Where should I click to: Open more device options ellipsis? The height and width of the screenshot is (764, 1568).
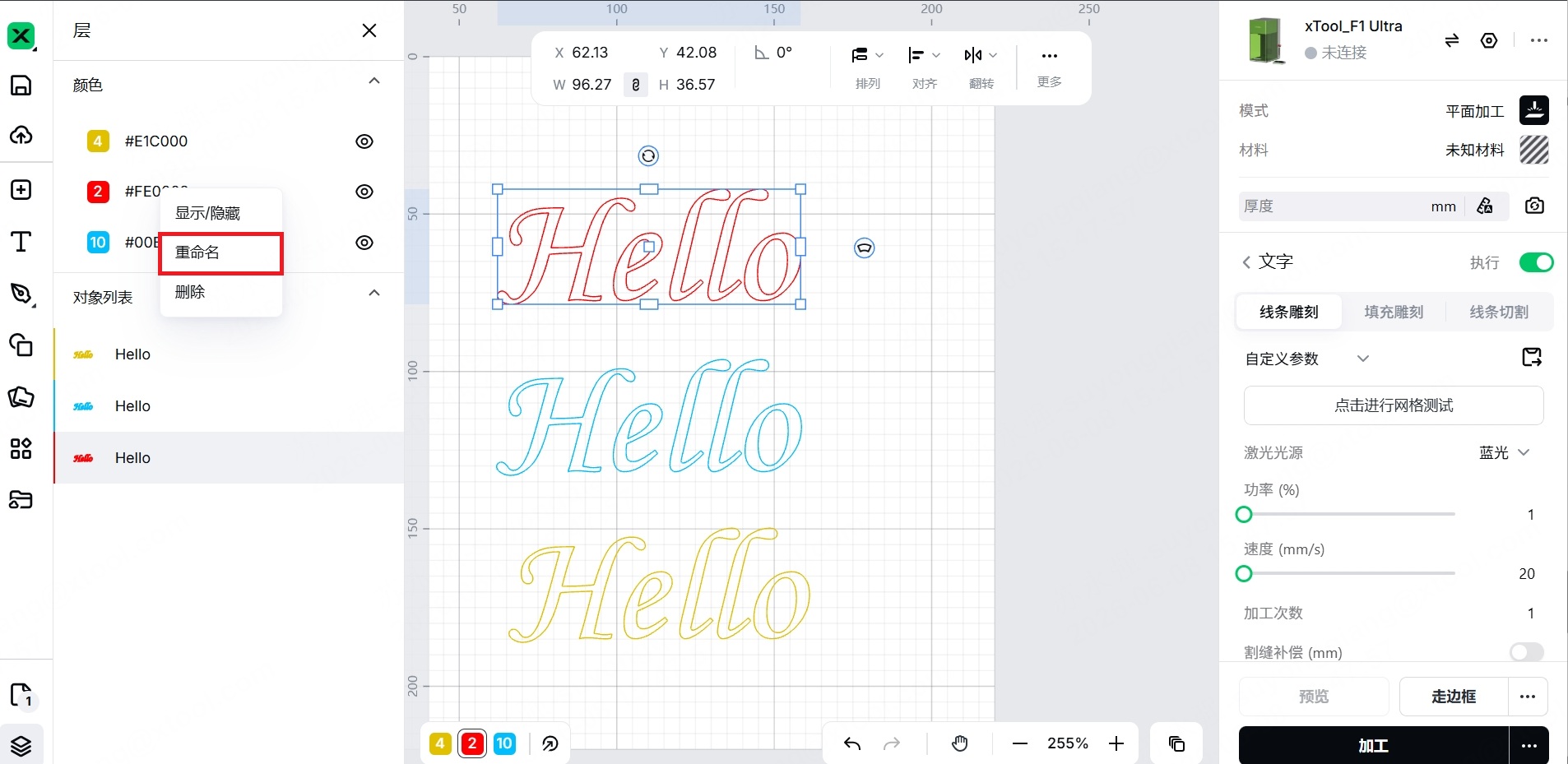click(x=1538, y=40)
